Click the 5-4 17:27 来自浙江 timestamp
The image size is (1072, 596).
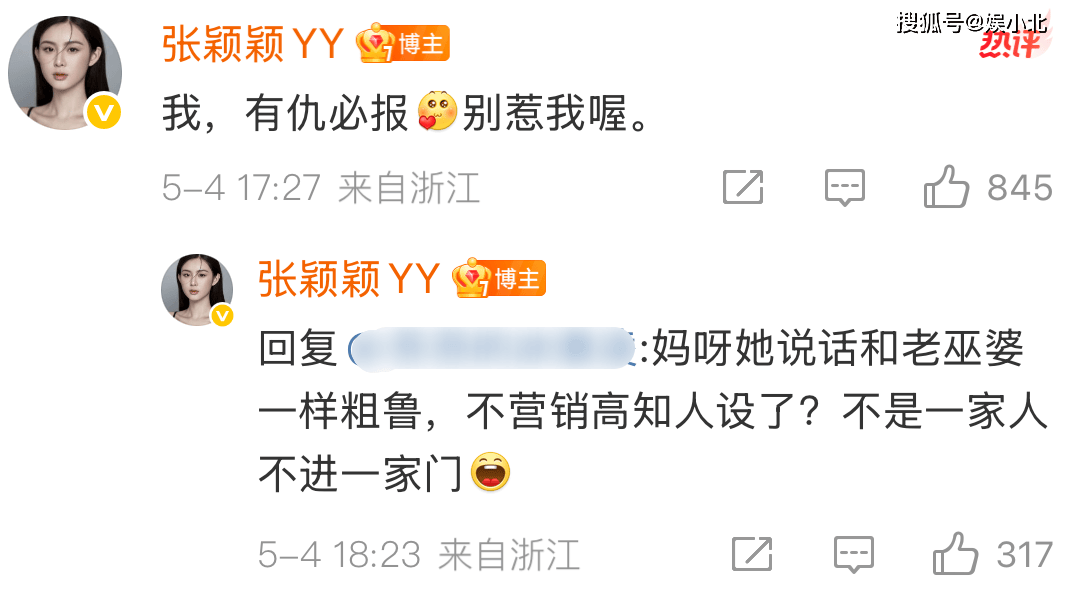point(321,188)
